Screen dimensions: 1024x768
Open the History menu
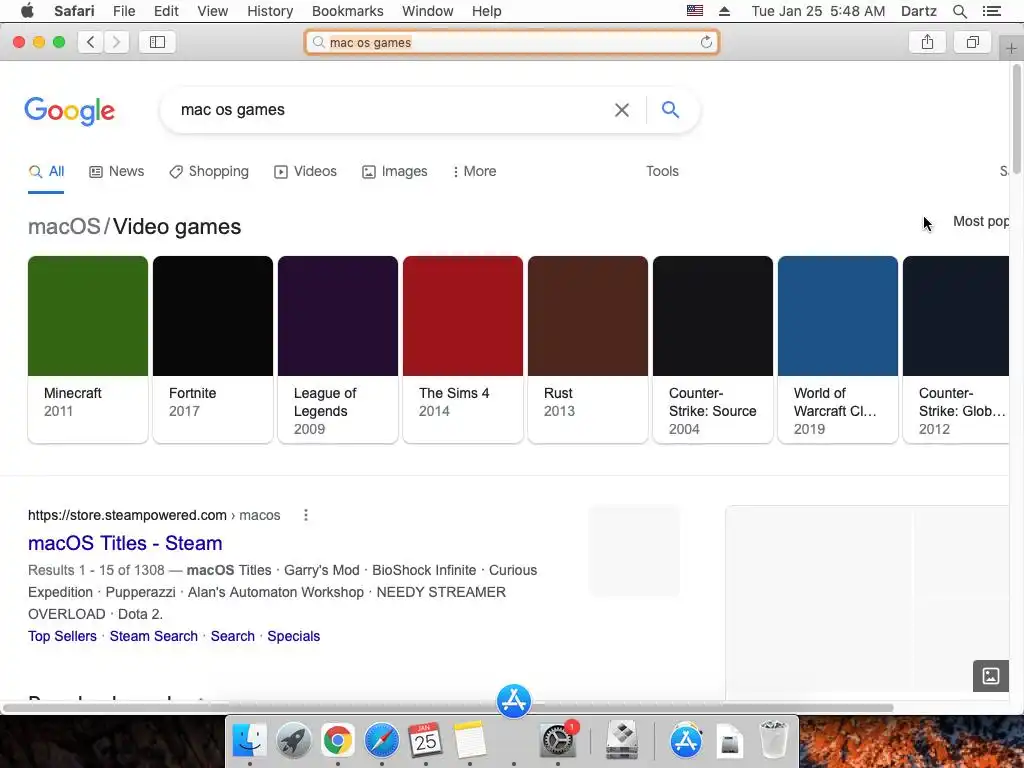click(270, 11)
